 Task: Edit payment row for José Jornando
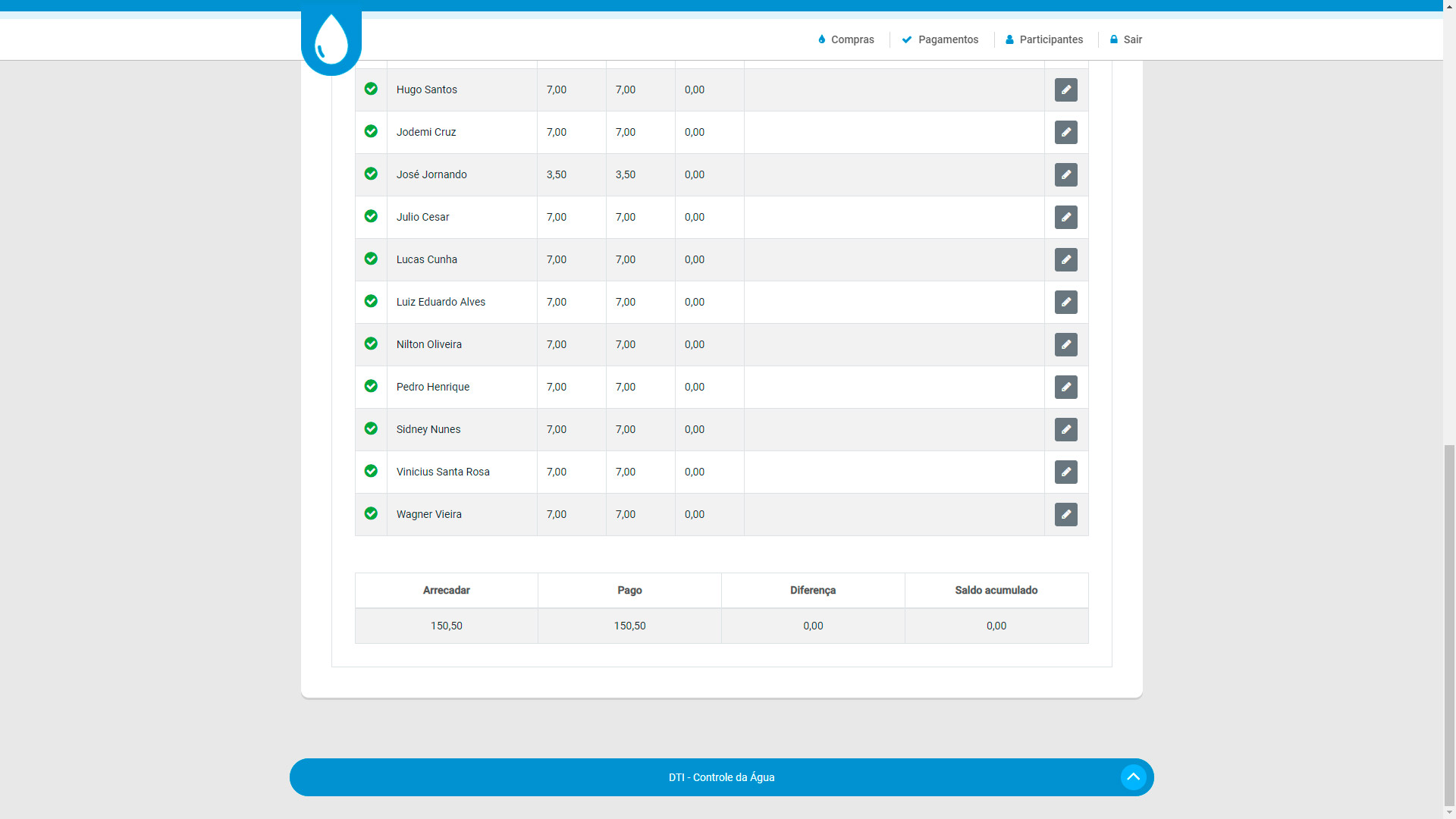click(1065, 174)
